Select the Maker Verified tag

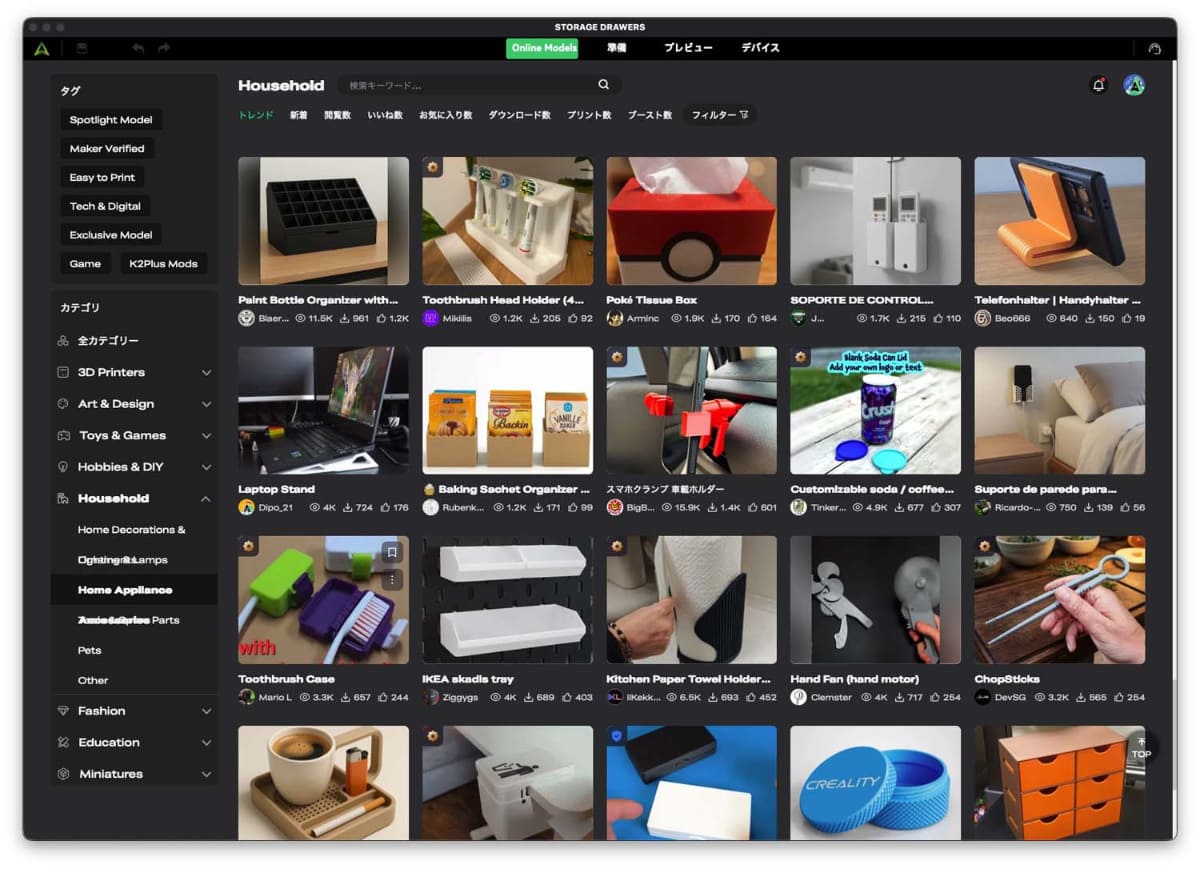point(107,148)
